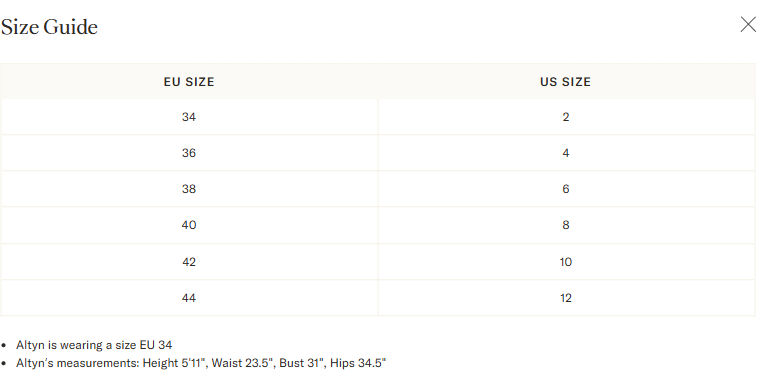Viewport: 773px width, 385px height.
Task: Select EU size 44 cell
Action: tap(189, 298)
